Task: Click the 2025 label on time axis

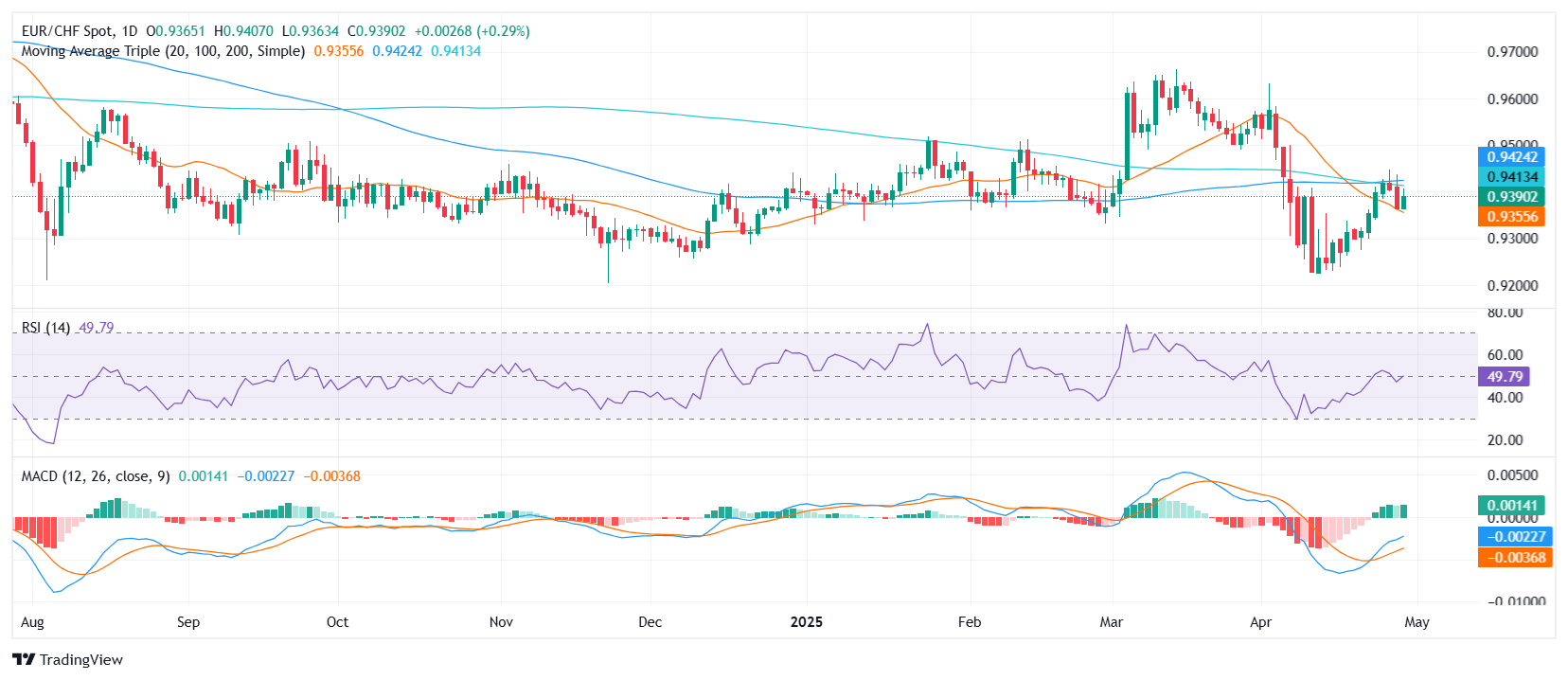Action: point(807,622)
